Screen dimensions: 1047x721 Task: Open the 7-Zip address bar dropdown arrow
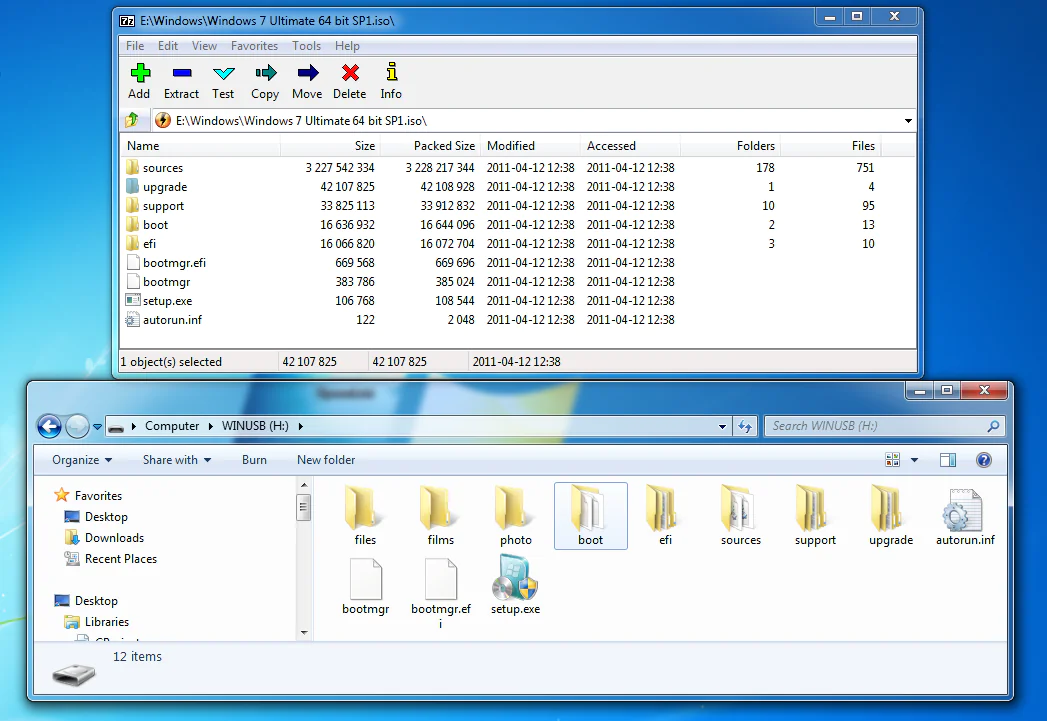[x=906, y=120]
